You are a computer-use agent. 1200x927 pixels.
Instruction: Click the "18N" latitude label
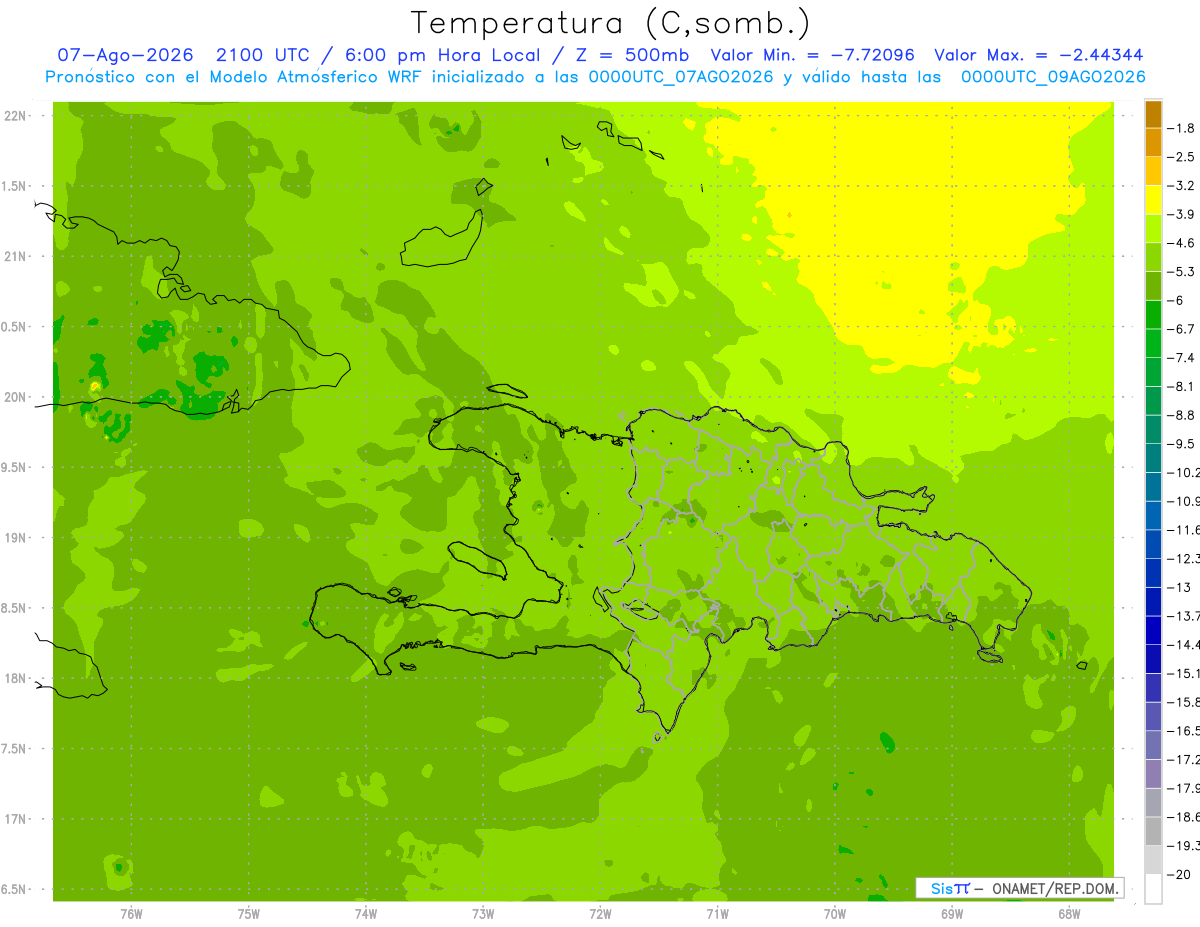16,678
